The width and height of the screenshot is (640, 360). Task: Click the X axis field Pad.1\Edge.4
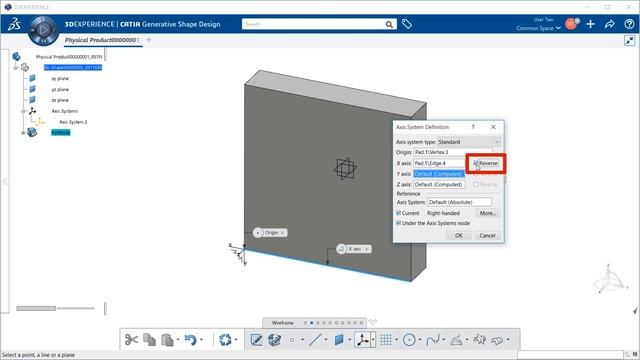(439, 163)
